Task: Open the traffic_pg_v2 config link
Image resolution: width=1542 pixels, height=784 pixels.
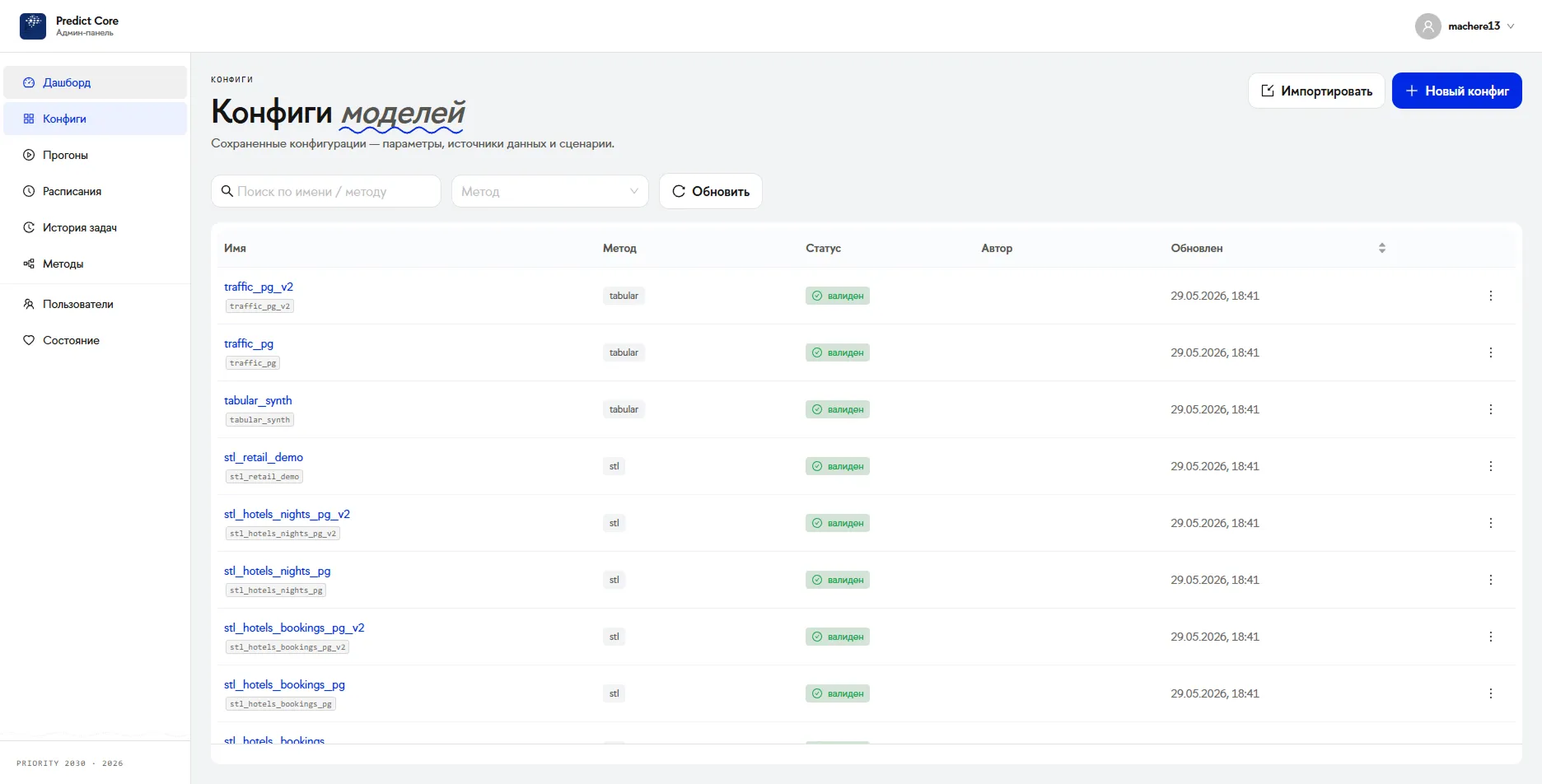Action: (259, 287)
